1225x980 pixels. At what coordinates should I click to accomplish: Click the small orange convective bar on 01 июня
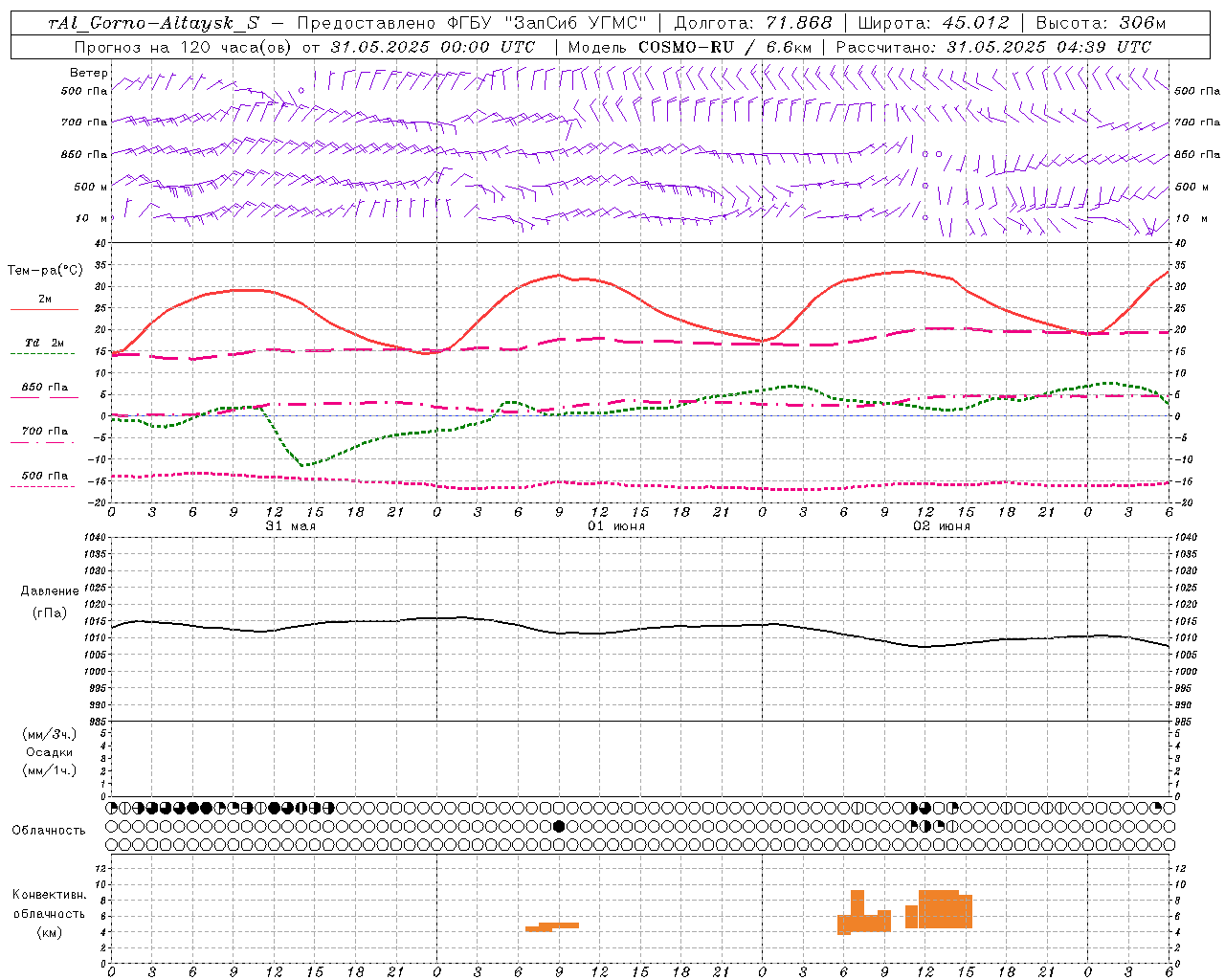click(x=552, y=926)
